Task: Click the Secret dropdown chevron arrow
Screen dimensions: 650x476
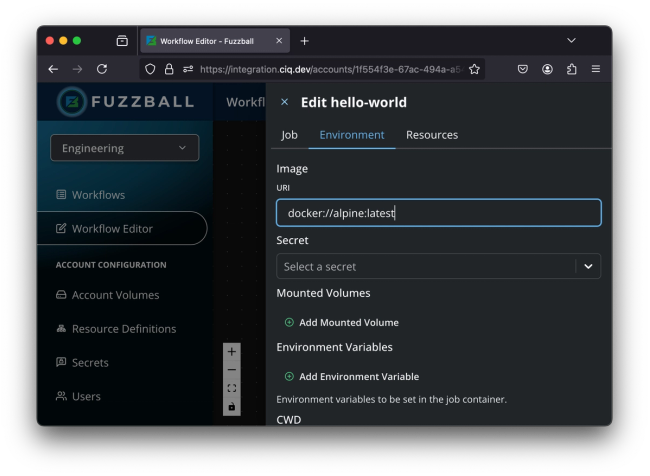Action: 588,266
